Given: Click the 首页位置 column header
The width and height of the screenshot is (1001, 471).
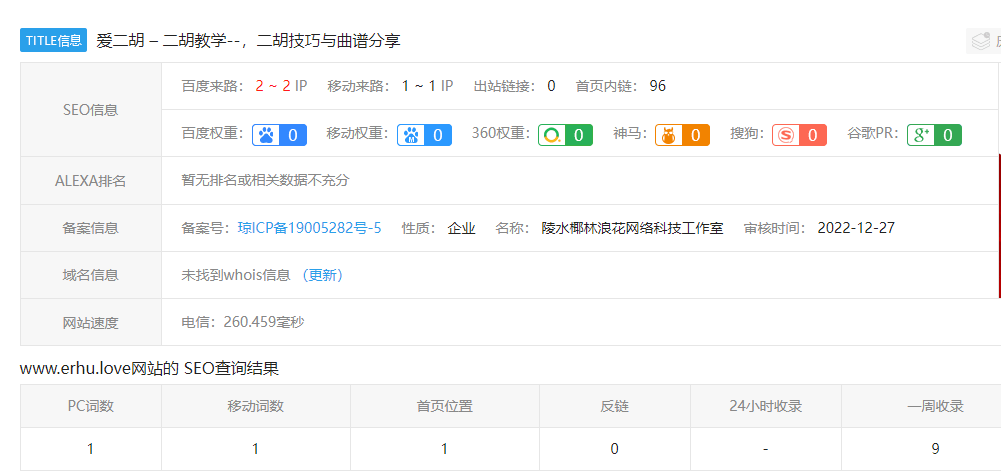Looking at the screenshot, I should (444, 406).
